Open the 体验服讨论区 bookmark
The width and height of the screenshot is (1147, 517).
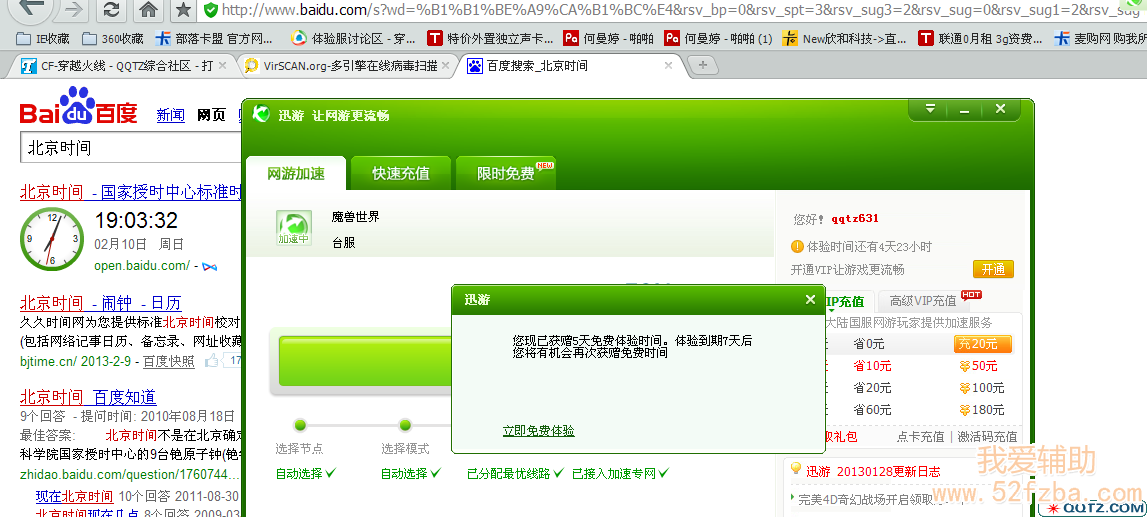353,39
